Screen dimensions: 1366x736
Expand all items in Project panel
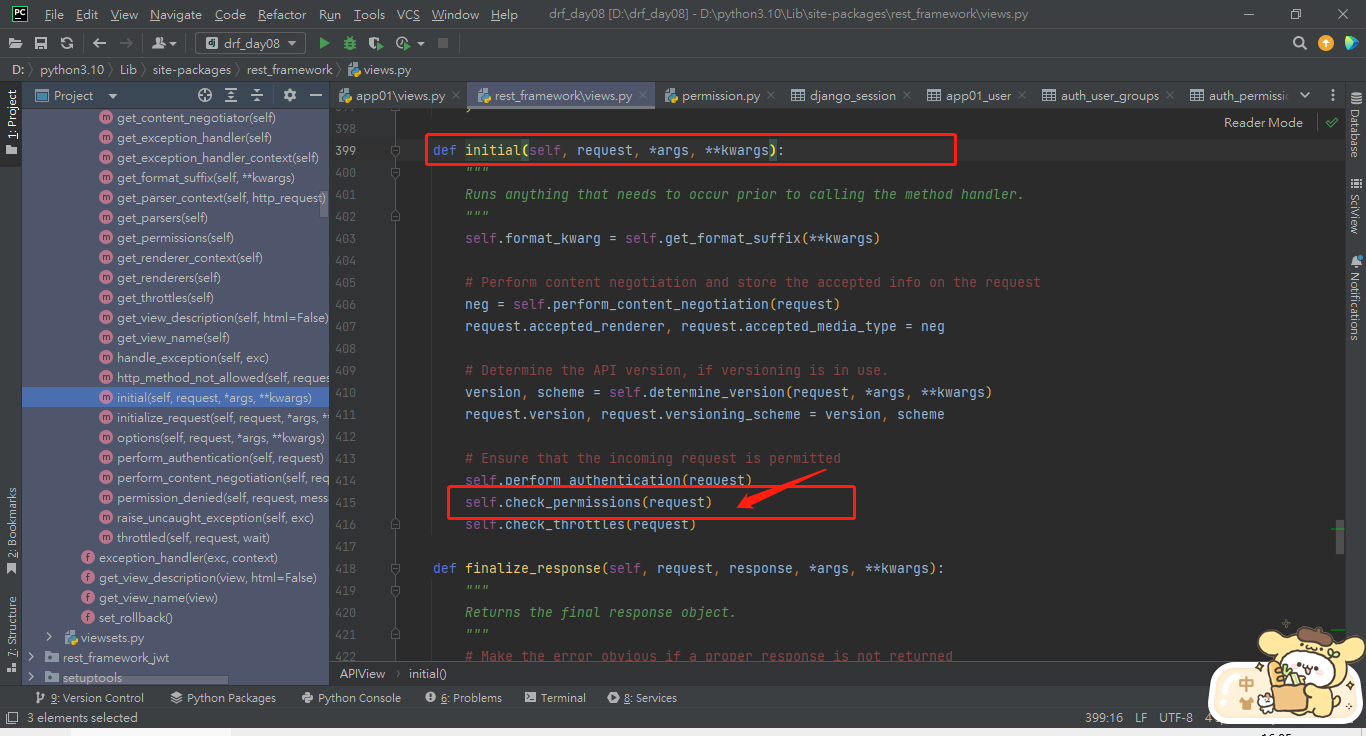[x=231, y=95]
